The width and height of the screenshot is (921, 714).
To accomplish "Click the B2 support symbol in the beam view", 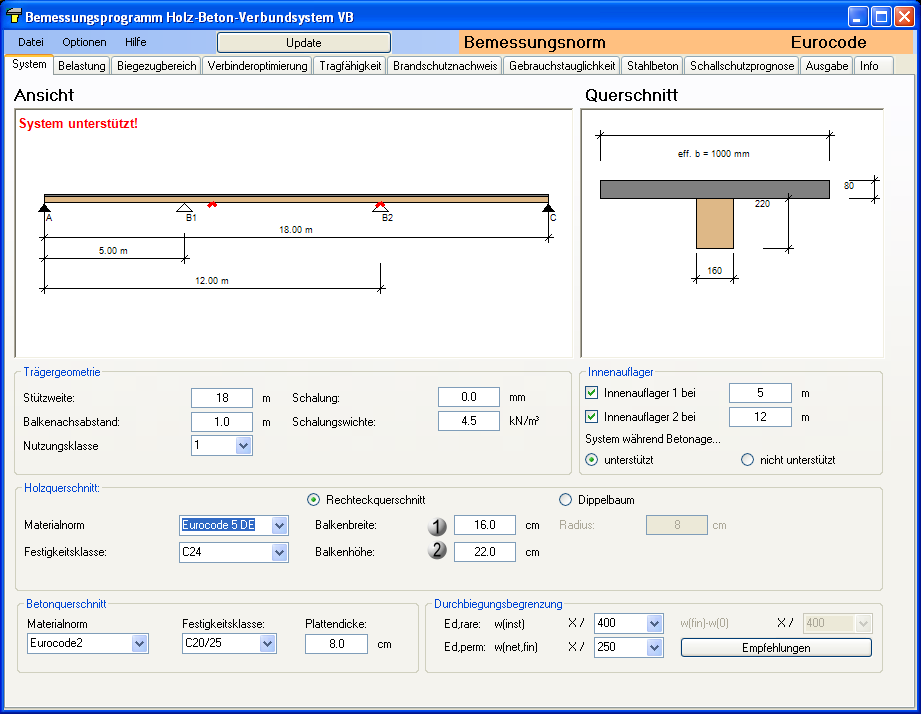I will pos(380,207).
